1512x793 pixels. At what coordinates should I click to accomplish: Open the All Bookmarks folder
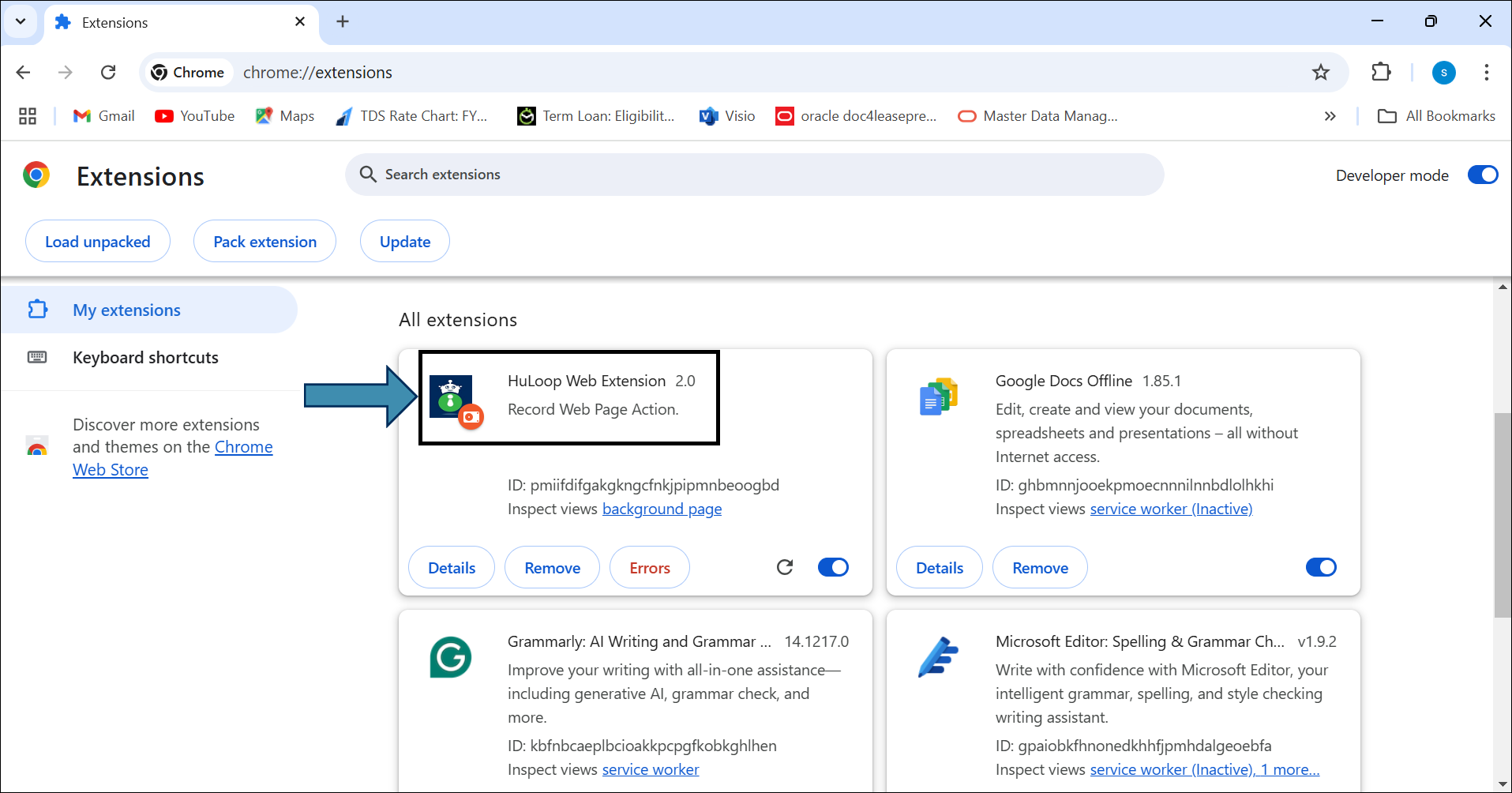click(x=1436, y=116)
